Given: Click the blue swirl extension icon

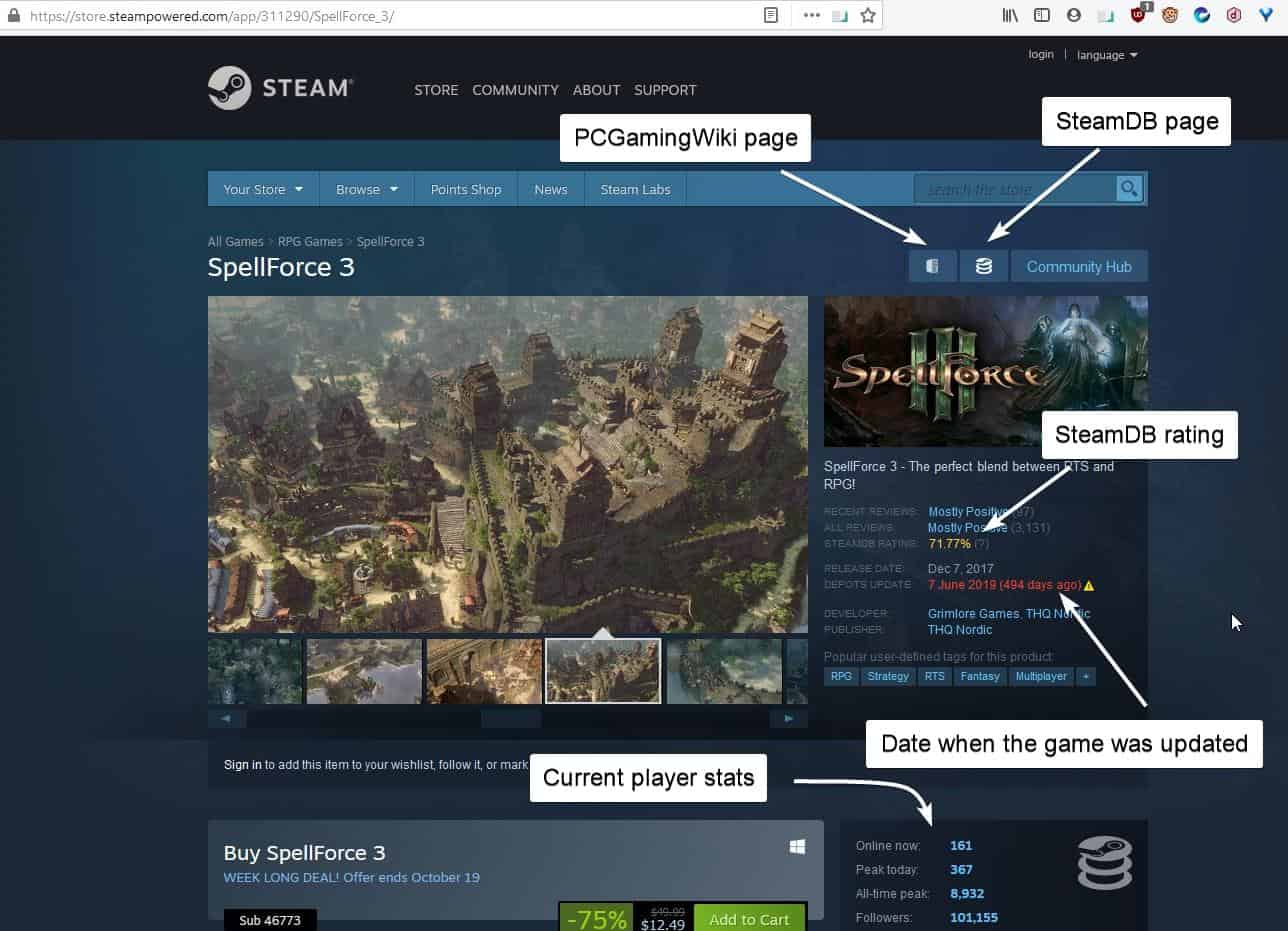Looking at the screenshot, I should coord(1202,15).
